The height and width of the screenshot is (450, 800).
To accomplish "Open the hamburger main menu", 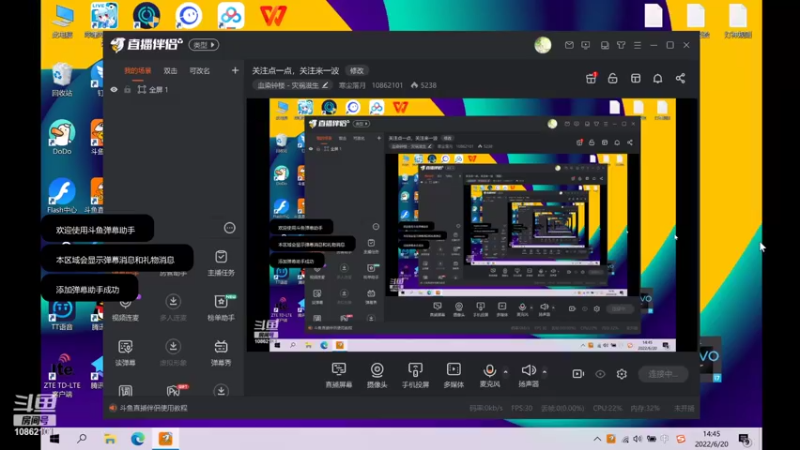I will point(637,45).
